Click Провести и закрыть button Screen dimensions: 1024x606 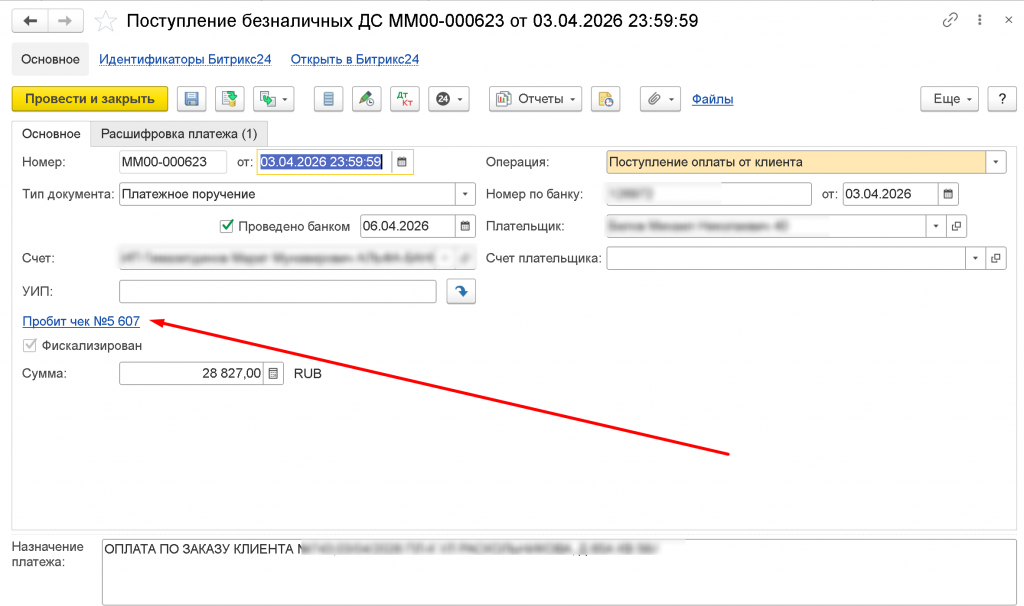coord(90,99)
